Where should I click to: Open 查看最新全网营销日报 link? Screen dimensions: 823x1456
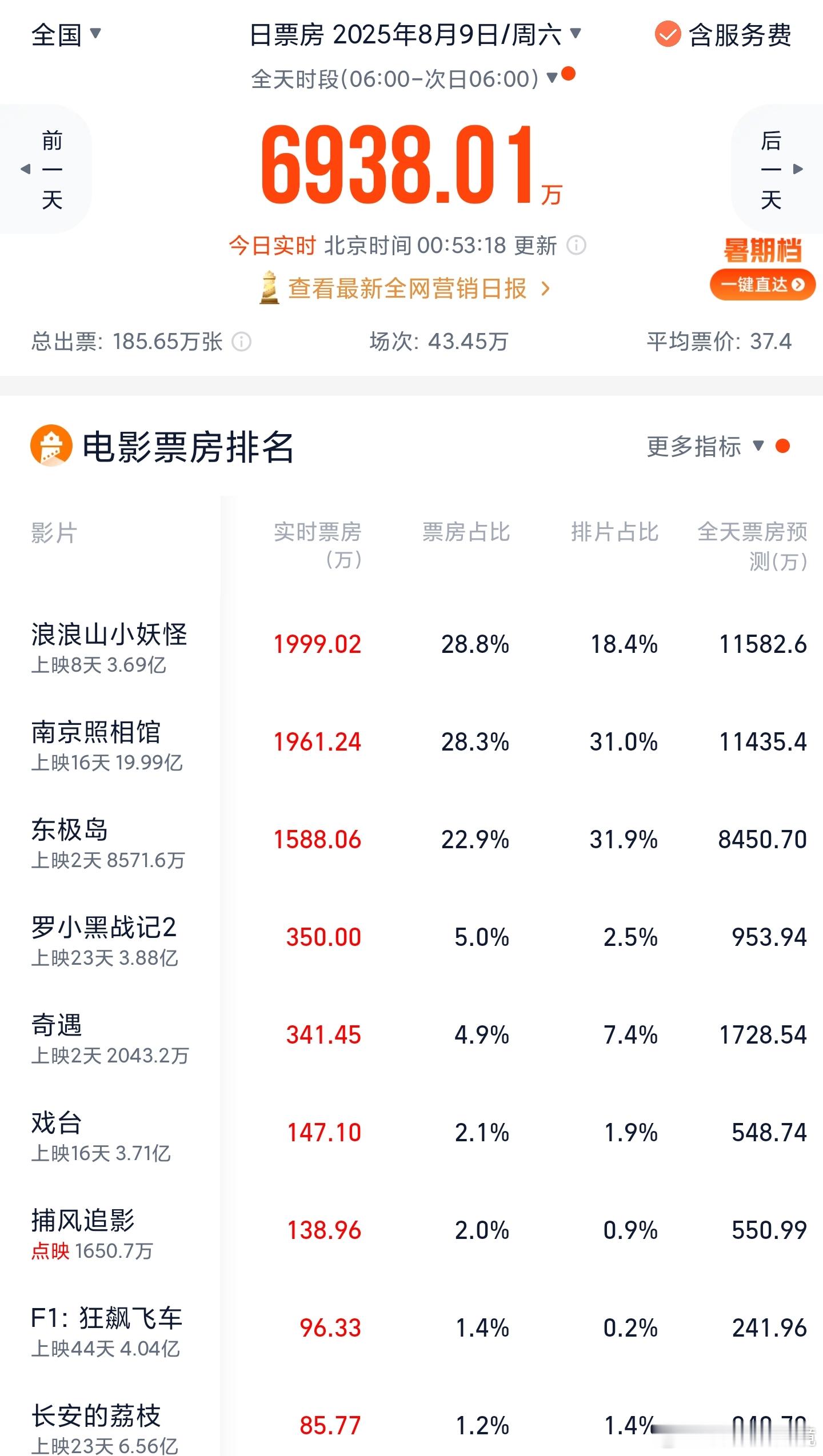pos(407,288)
